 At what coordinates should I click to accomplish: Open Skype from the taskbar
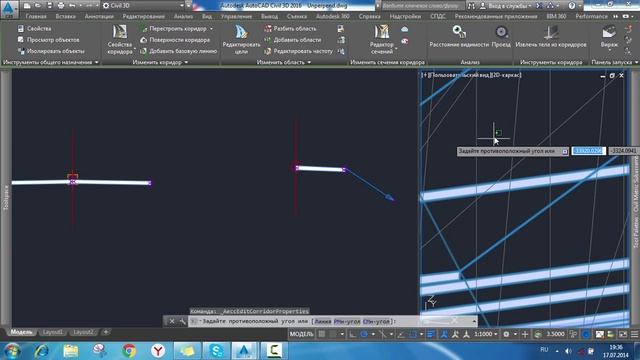(x=216, y=351)
